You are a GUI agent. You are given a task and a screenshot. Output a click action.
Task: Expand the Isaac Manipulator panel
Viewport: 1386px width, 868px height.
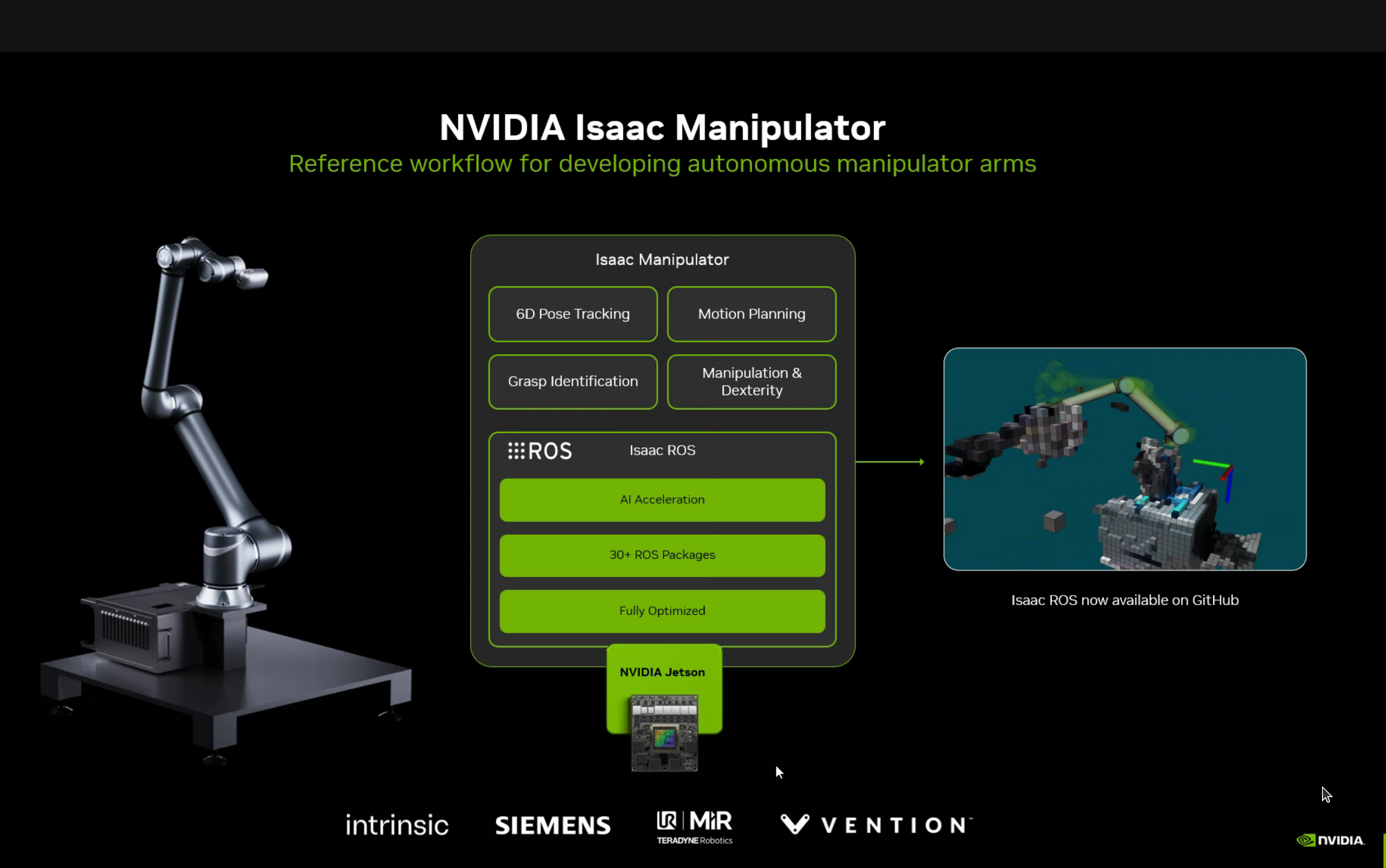pos(661,259)
